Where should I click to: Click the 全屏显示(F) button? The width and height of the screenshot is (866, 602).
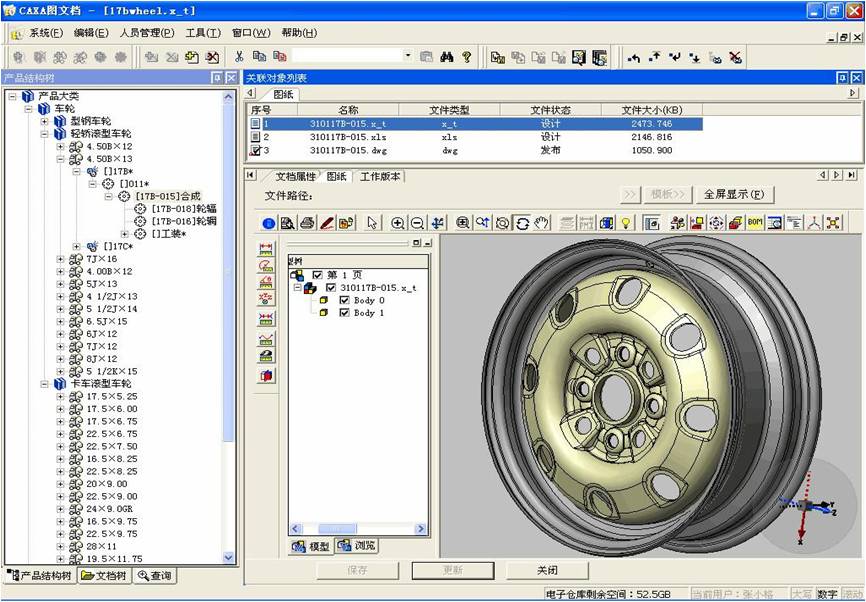734,194
